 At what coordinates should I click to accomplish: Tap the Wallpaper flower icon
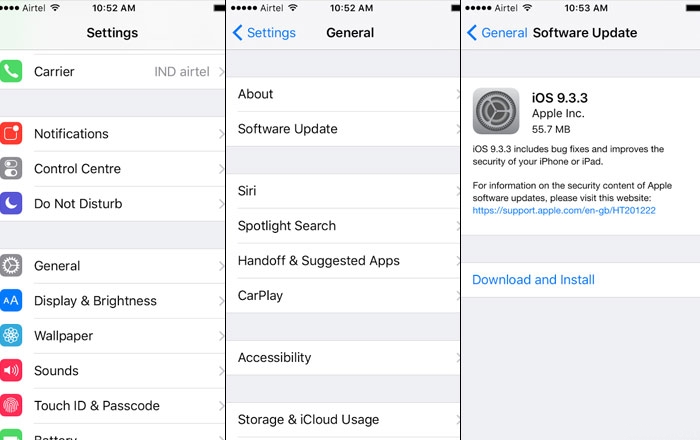pyautogui.click(x=11, y=335)
